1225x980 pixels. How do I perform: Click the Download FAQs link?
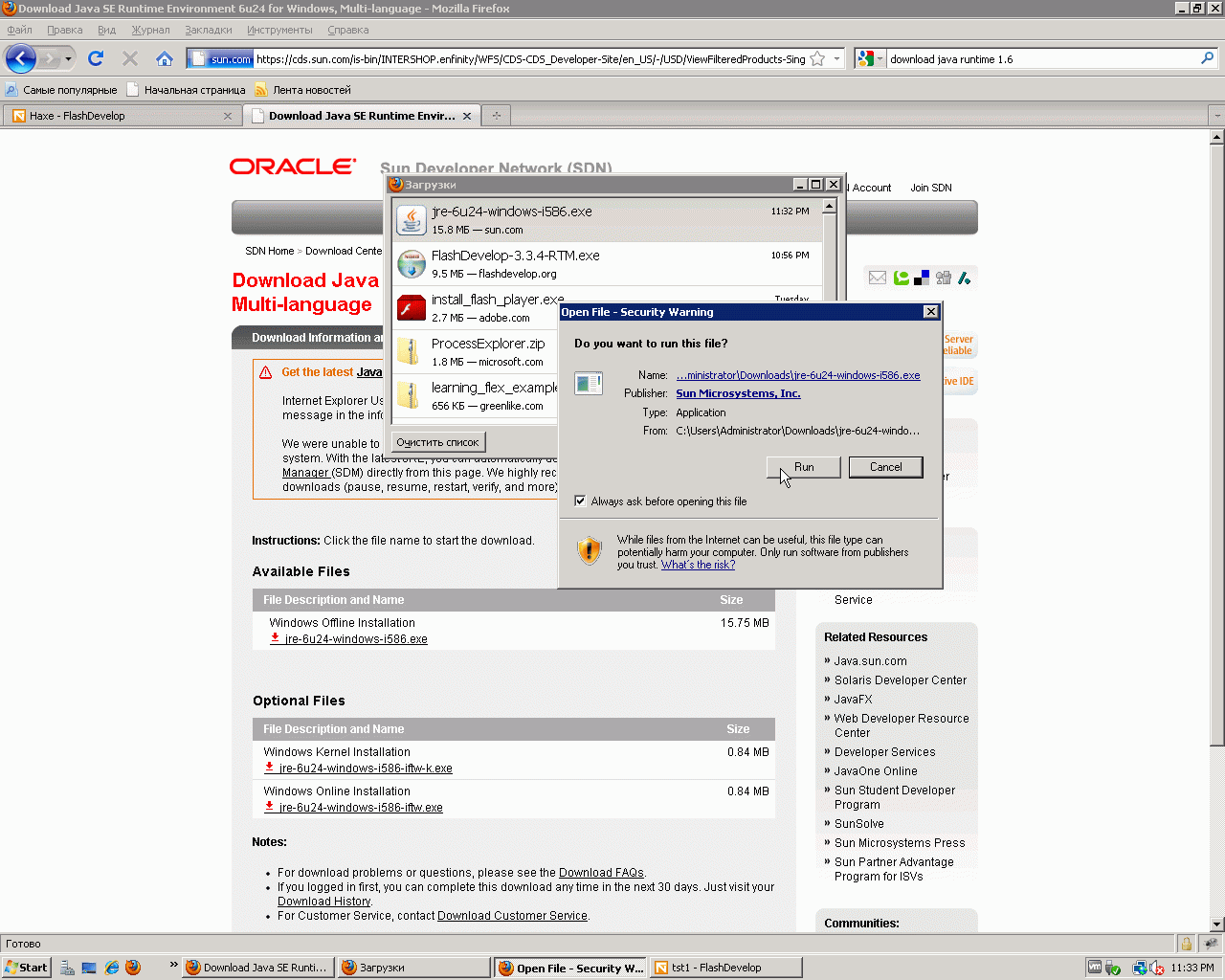[601, 873]
